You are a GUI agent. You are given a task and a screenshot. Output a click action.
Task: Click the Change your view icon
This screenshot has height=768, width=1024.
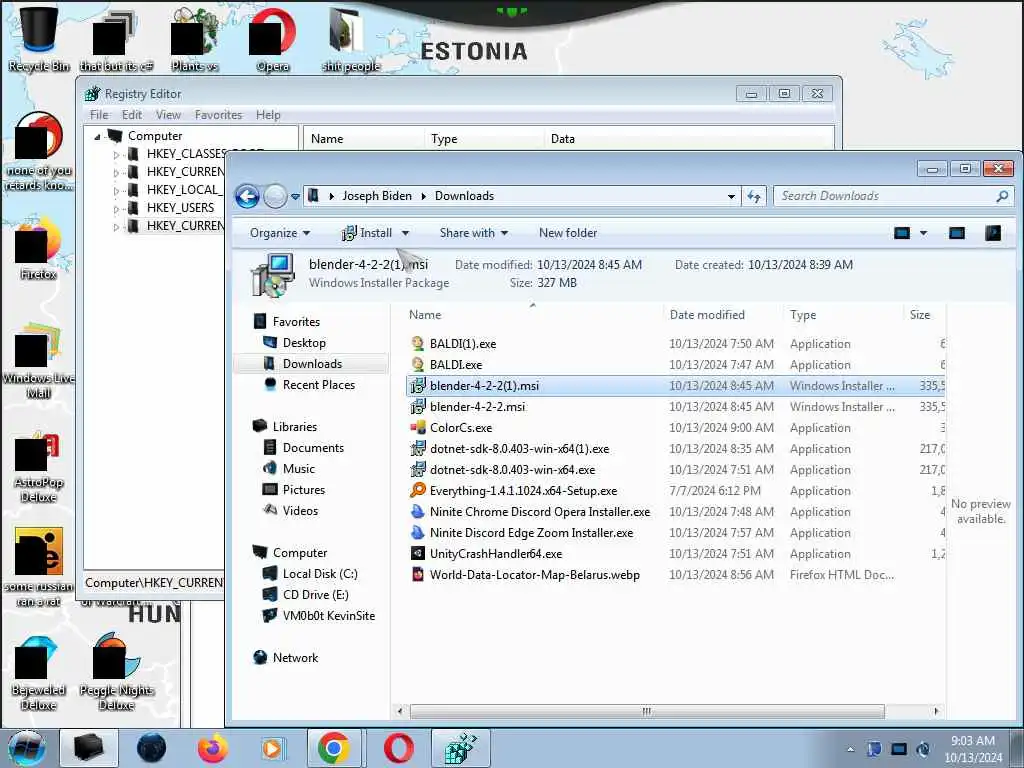902,233
